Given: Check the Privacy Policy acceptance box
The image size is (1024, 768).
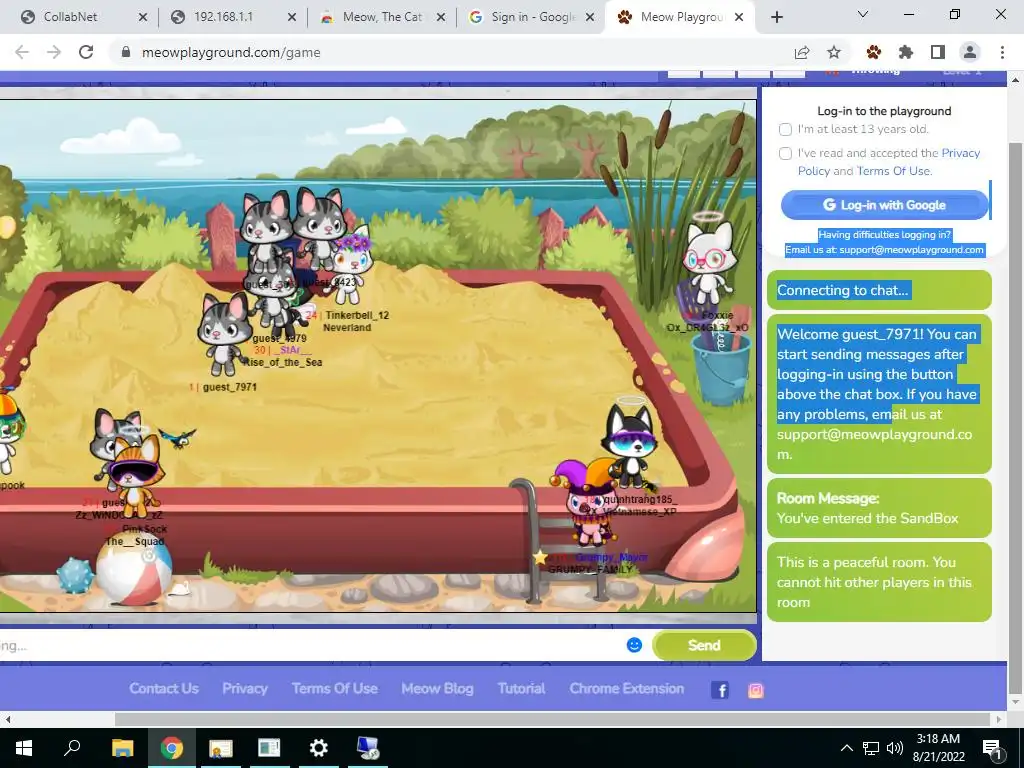Looking at the screenshot, I should [x=786, y=153].
